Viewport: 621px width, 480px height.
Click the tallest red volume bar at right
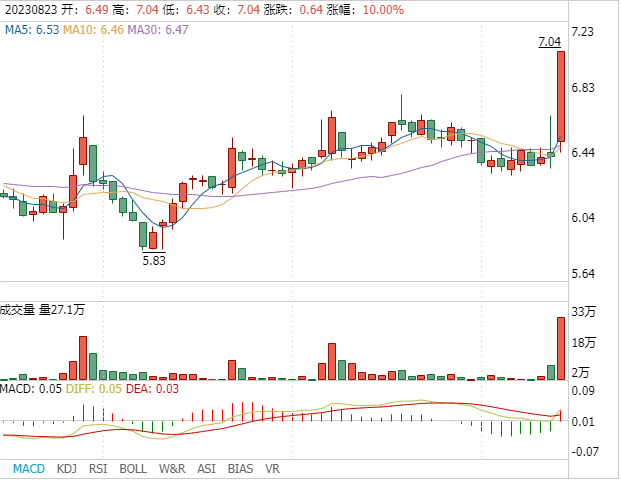pos(561,349)
